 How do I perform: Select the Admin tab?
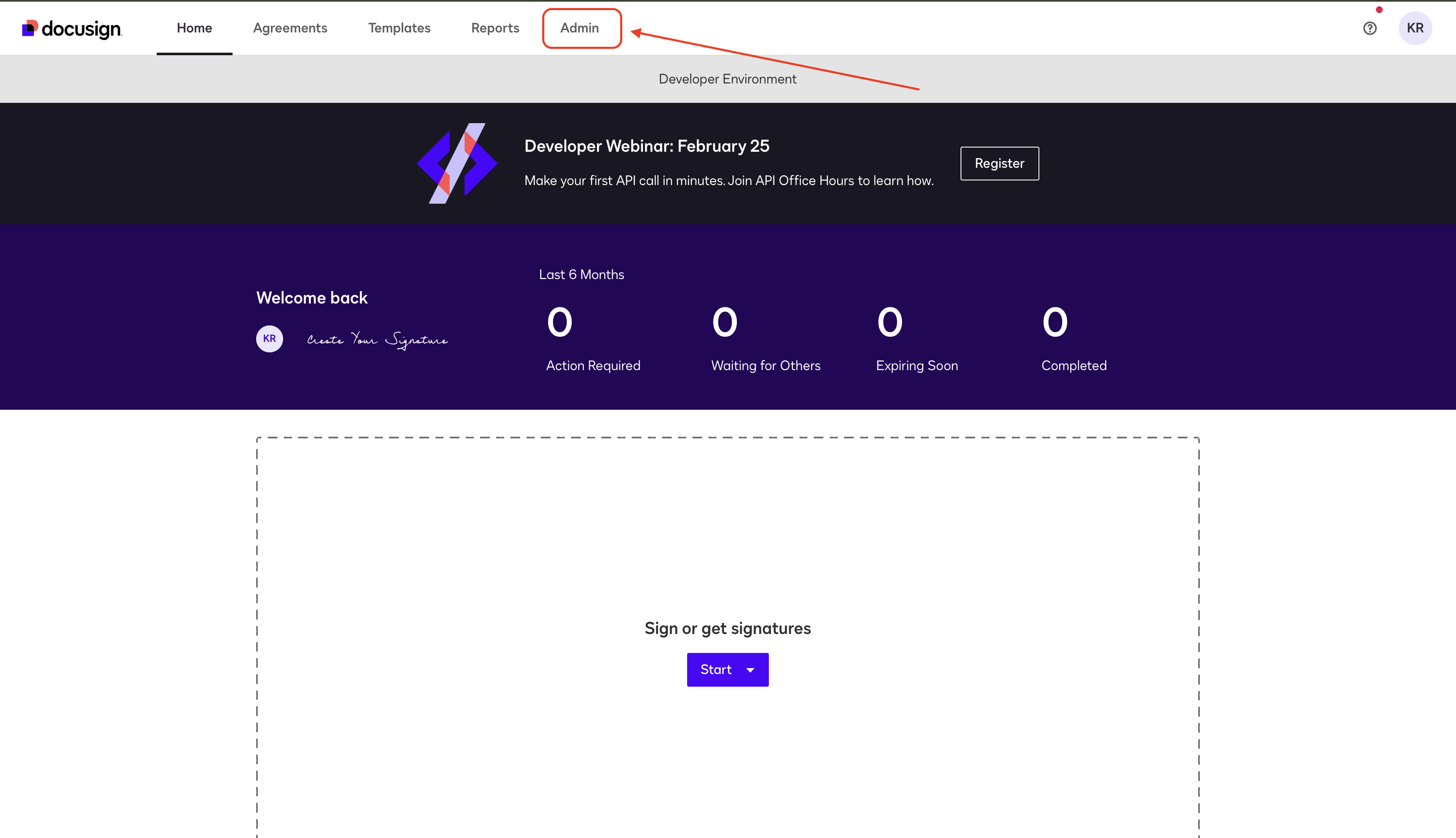580,28
